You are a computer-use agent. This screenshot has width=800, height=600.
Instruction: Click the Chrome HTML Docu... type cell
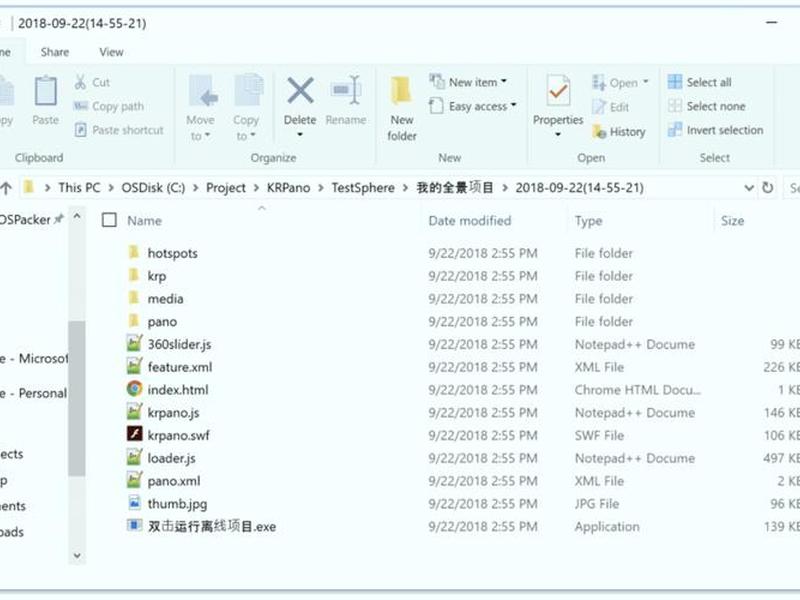pyautogui.click(x=637, y=390)
